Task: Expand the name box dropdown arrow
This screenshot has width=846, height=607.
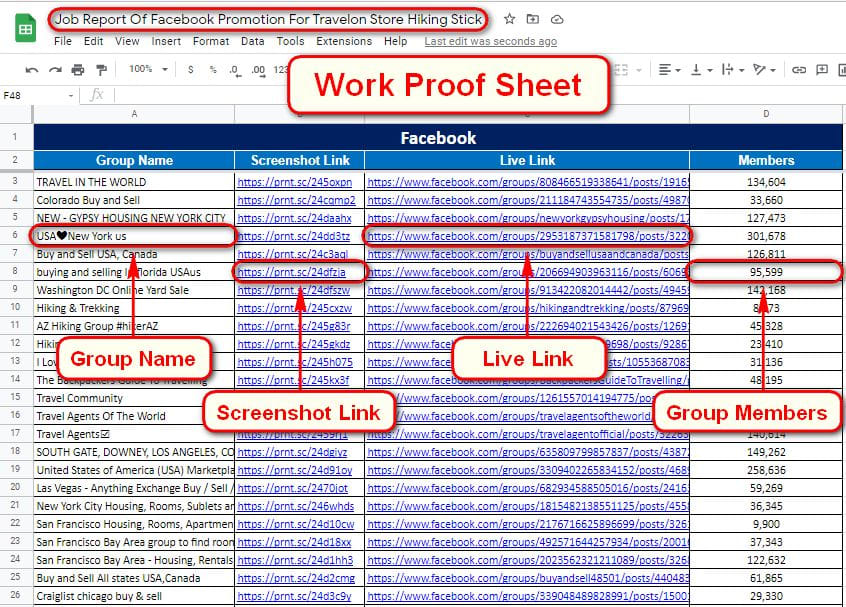Action: (x=71, y=96)
